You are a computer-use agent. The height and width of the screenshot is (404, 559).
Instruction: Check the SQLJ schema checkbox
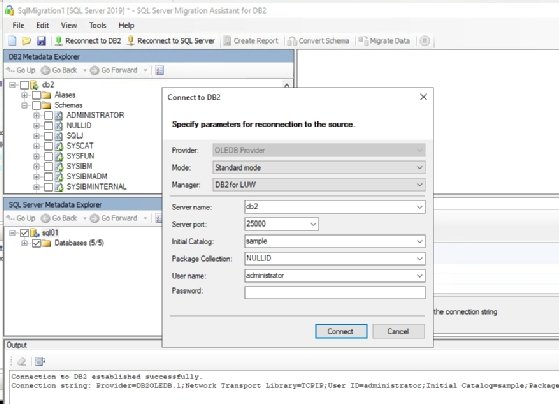(48, 136)
